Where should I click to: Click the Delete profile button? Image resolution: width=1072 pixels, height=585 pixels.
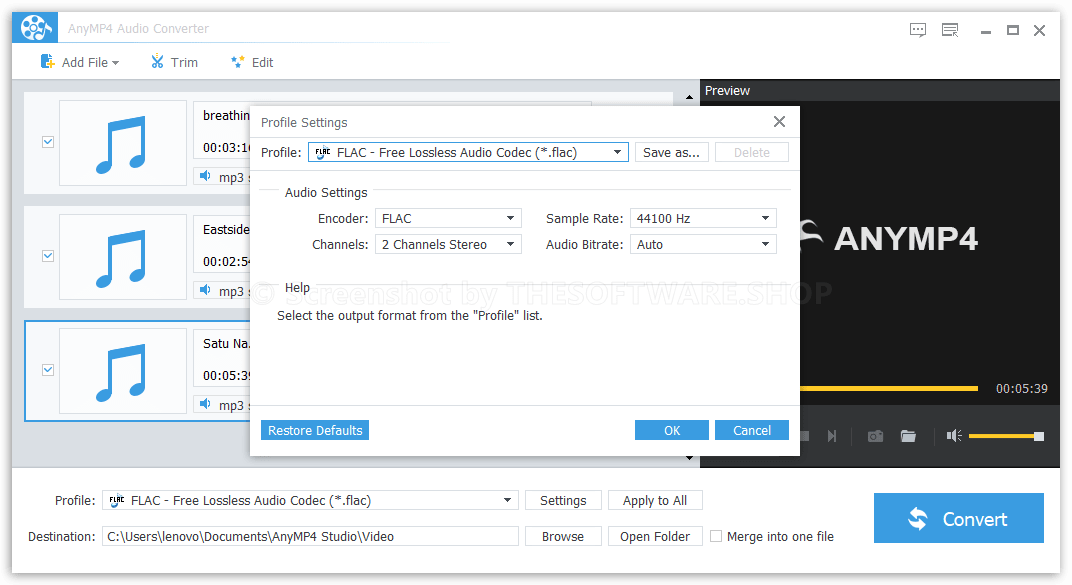(x=751, y=152)
